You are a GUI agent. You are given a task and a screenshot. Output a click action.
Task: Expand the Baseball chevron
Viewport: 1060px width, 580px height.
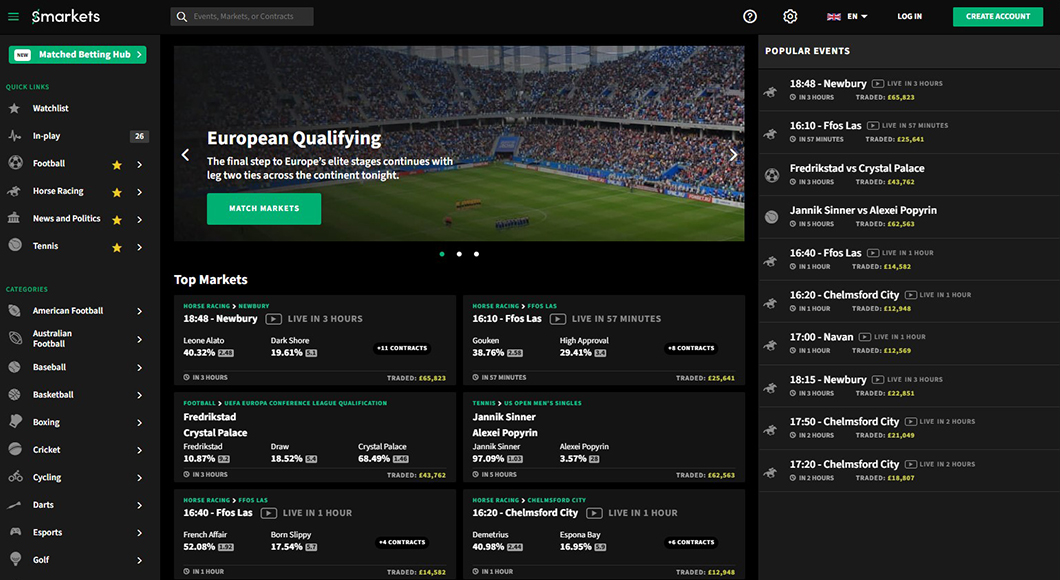tap(139, 368)
